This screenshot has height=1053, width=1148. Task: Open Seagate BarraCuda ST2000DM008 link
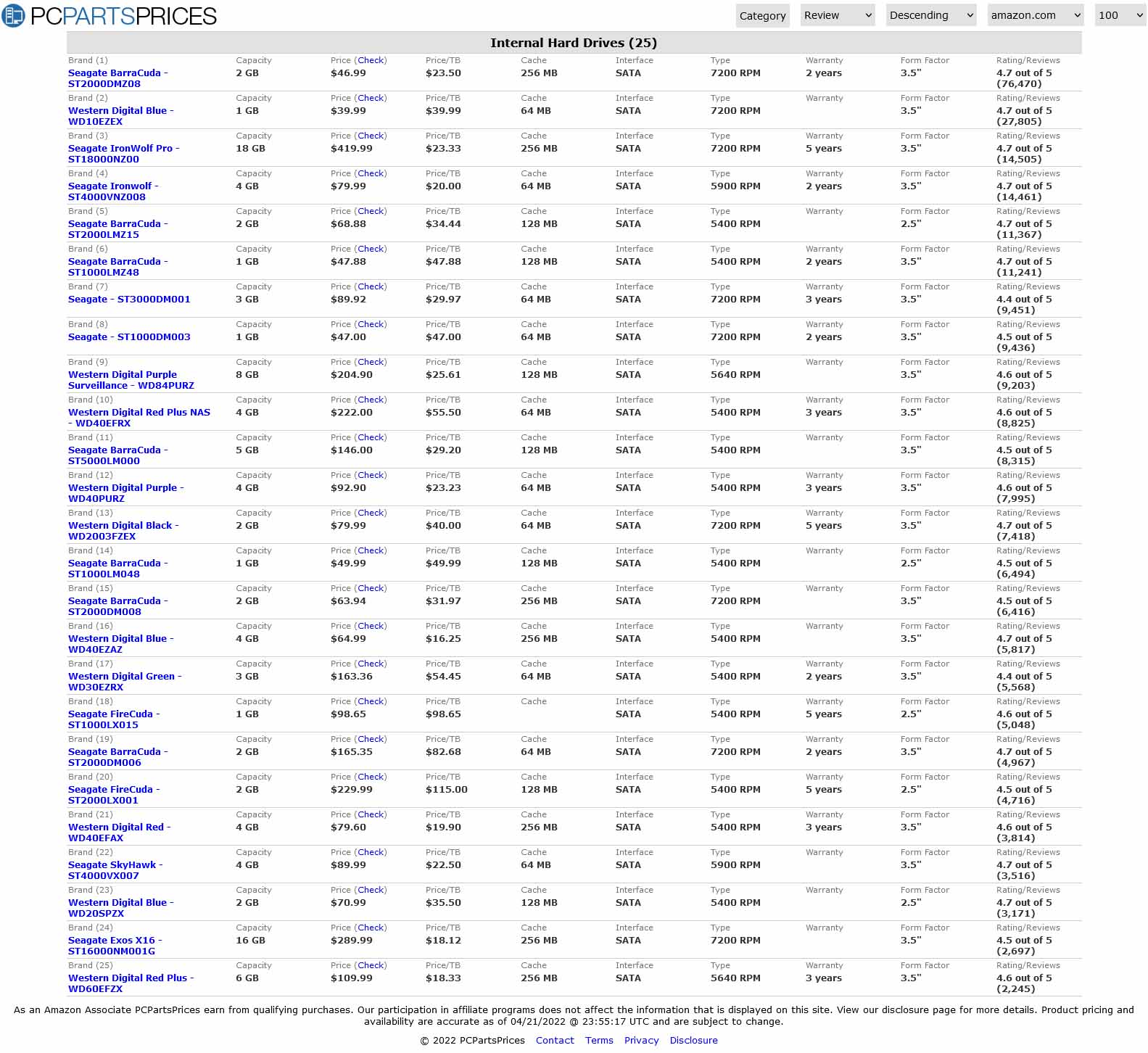tap(118, 606)
